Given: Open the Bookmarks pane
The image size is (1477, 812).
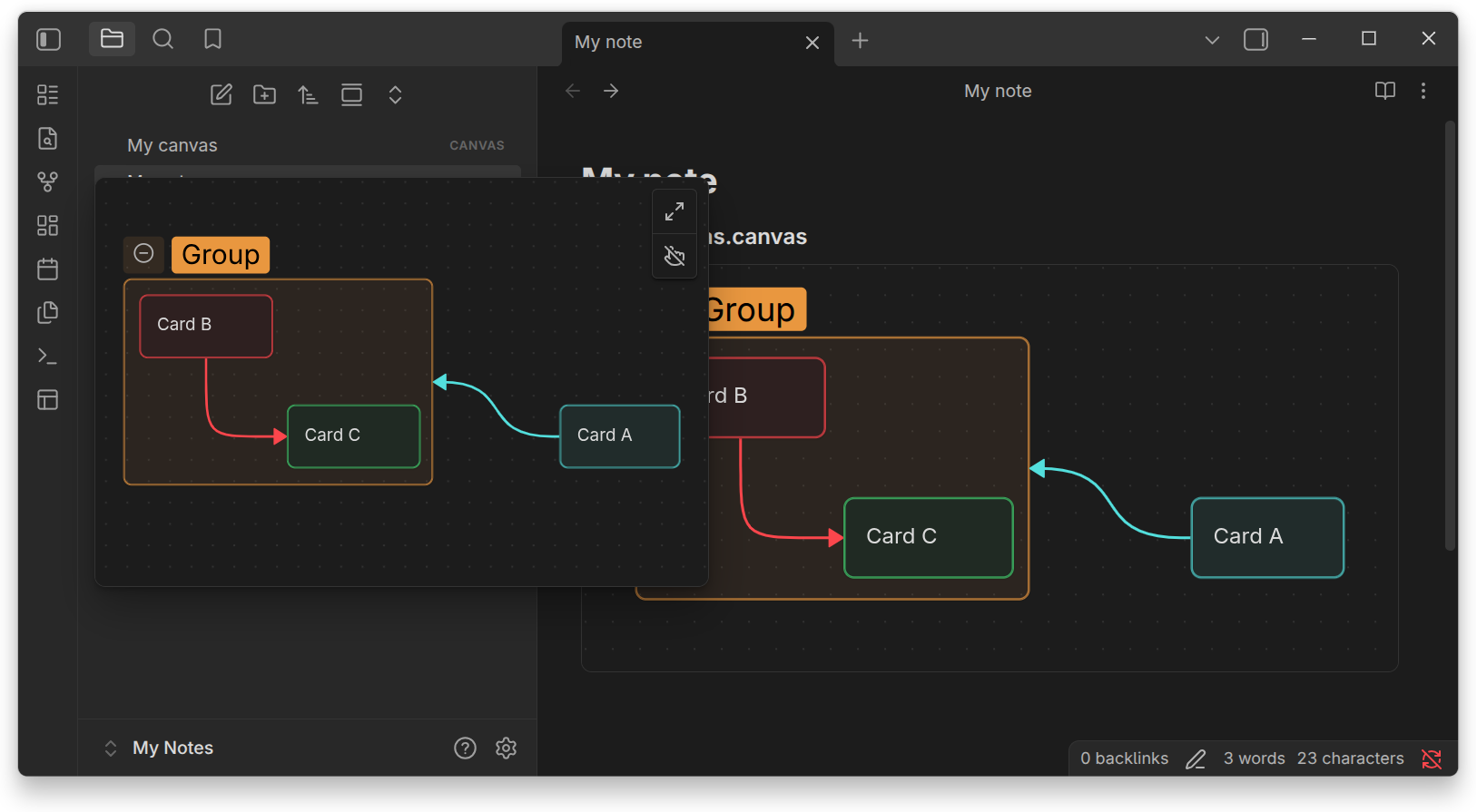Looking at the screenshot, I should click(x=212, y=39).
